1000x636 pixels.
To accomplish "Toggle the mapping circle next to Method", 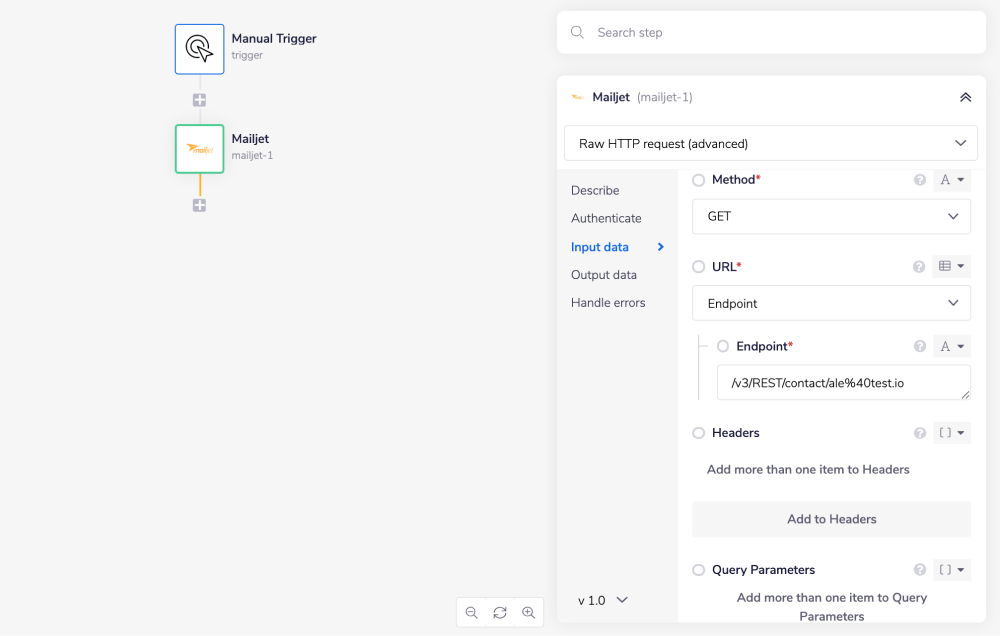I will (x=697, y=180).
